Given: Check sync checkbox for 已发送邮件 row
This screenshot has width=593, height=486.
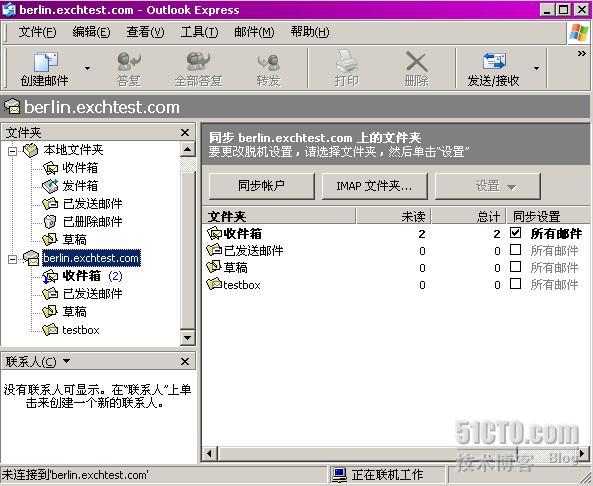Looking at the screenshot, I should 515,250.
